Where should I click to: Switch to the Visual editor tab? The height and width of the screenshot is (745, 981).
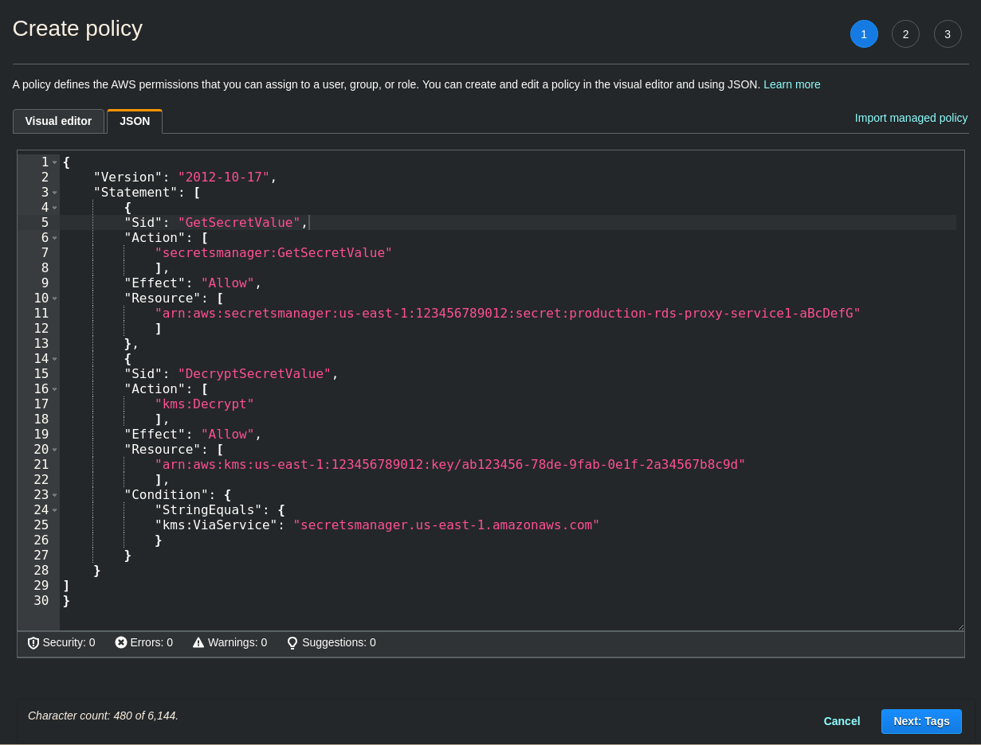(58, 121)
